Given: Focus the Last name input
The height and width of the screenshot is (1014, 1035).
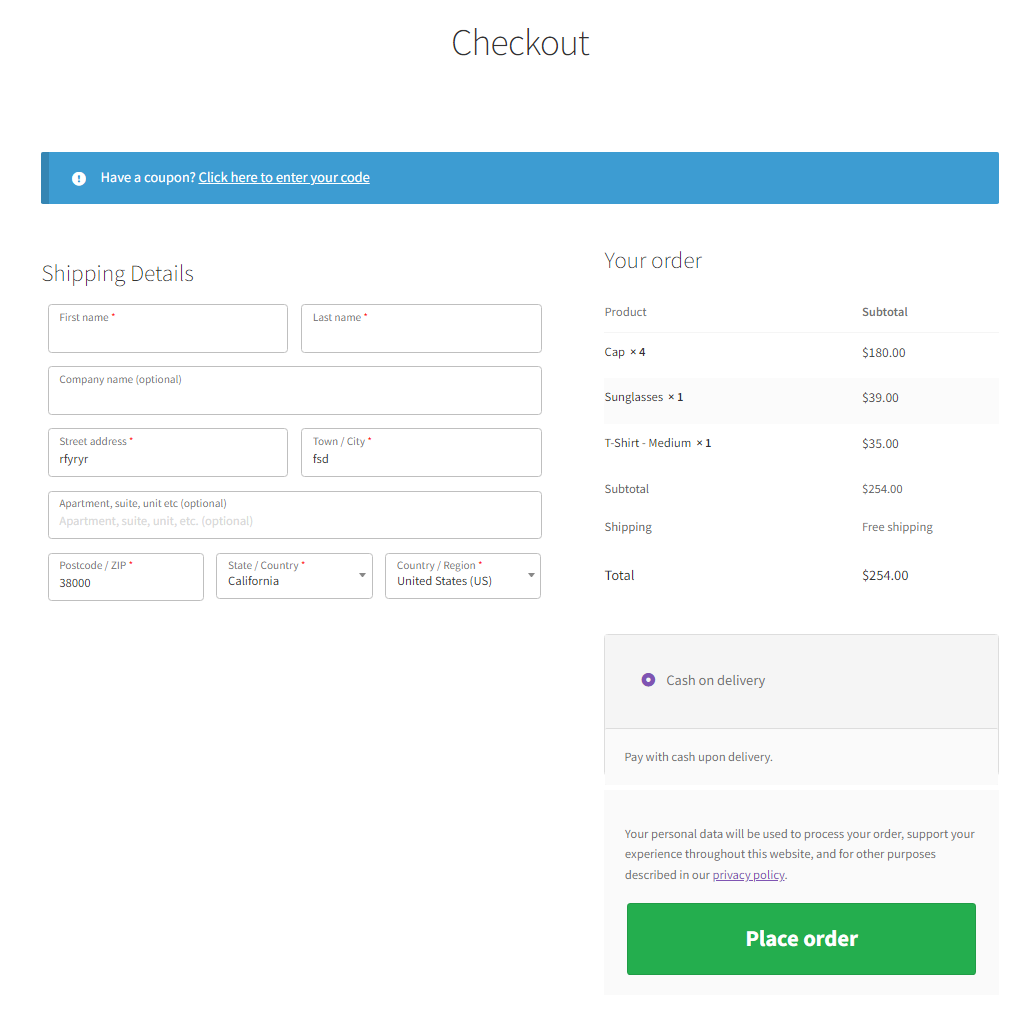Looking at the screenshot, I should point(421,328).
